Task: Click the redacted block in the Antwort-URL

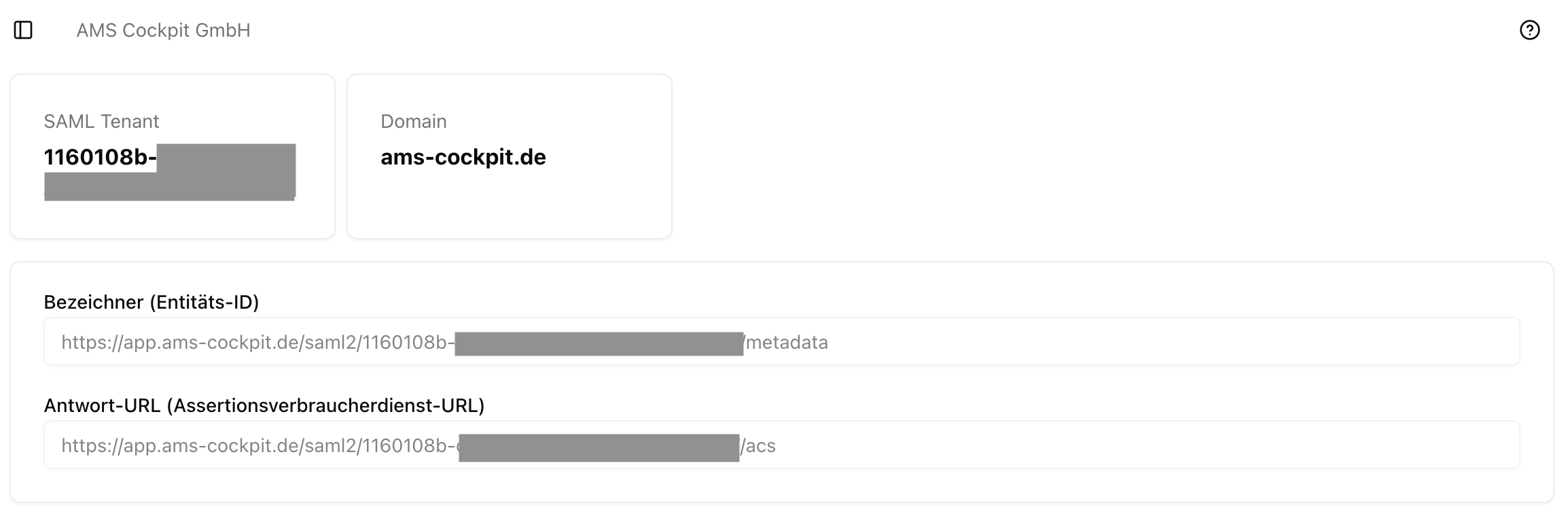Action: [599, 447]
